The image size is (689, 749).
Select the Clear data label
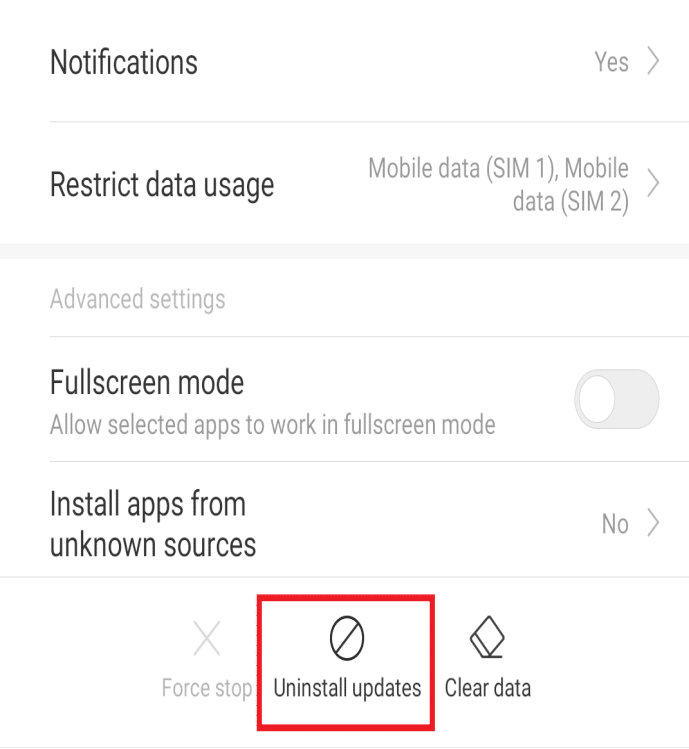(487, 688)
